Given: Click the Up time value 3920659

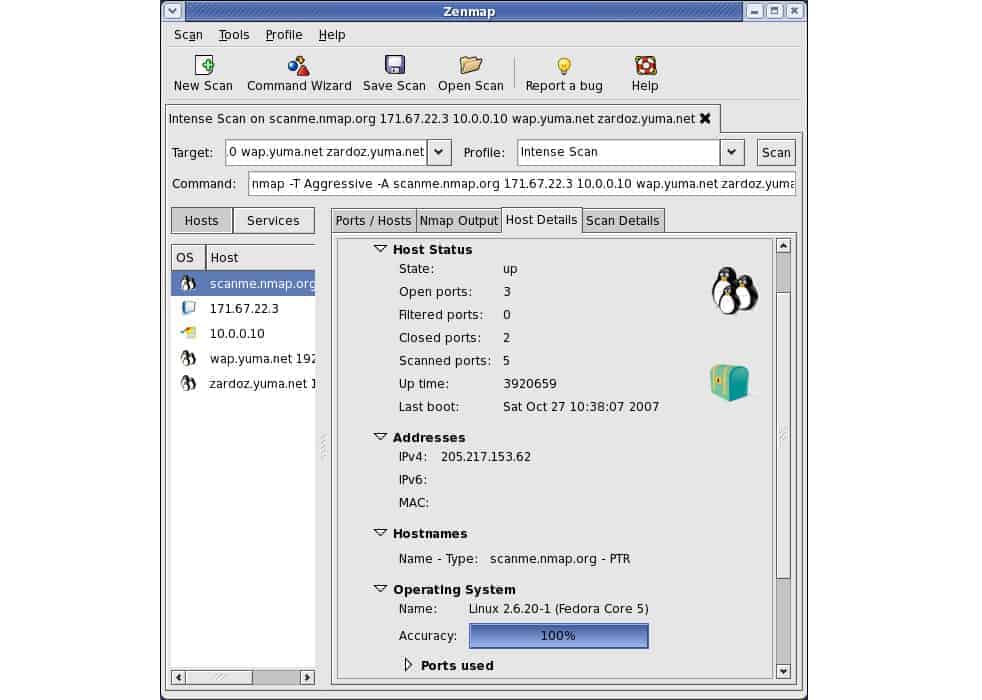Looking at the screenshot, I should point(530,384).
